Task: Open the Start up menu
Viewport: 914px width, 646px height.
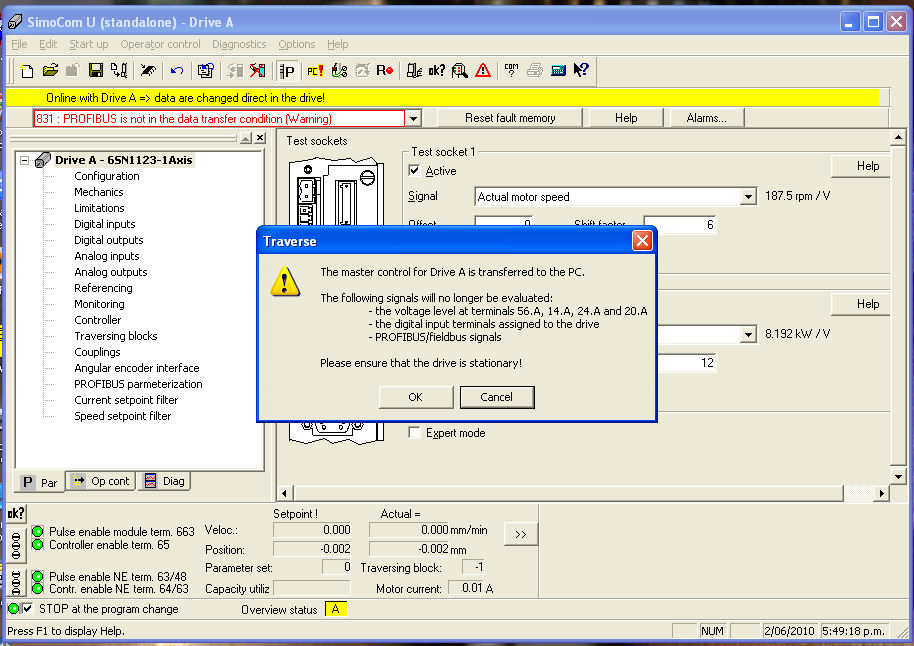Action: coord(89,44)
